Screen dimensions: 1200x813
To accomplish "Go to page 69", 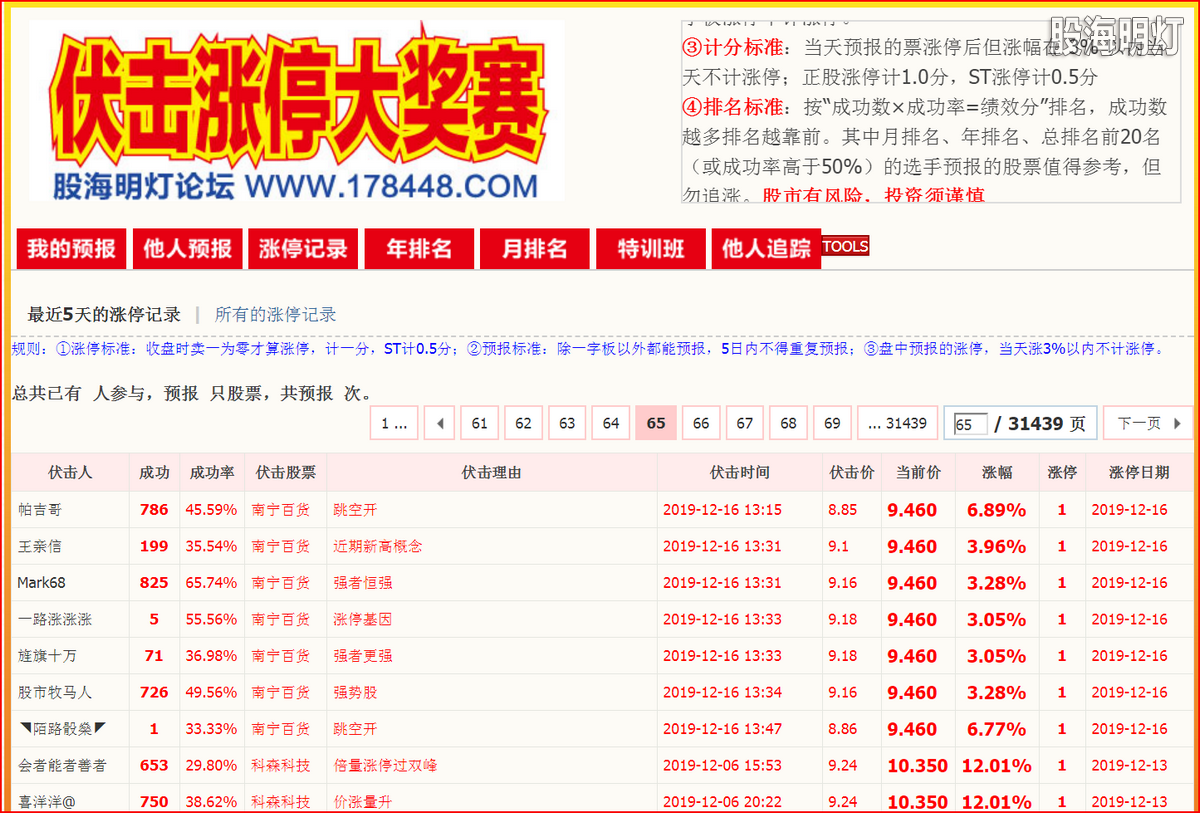I will 832,423.
